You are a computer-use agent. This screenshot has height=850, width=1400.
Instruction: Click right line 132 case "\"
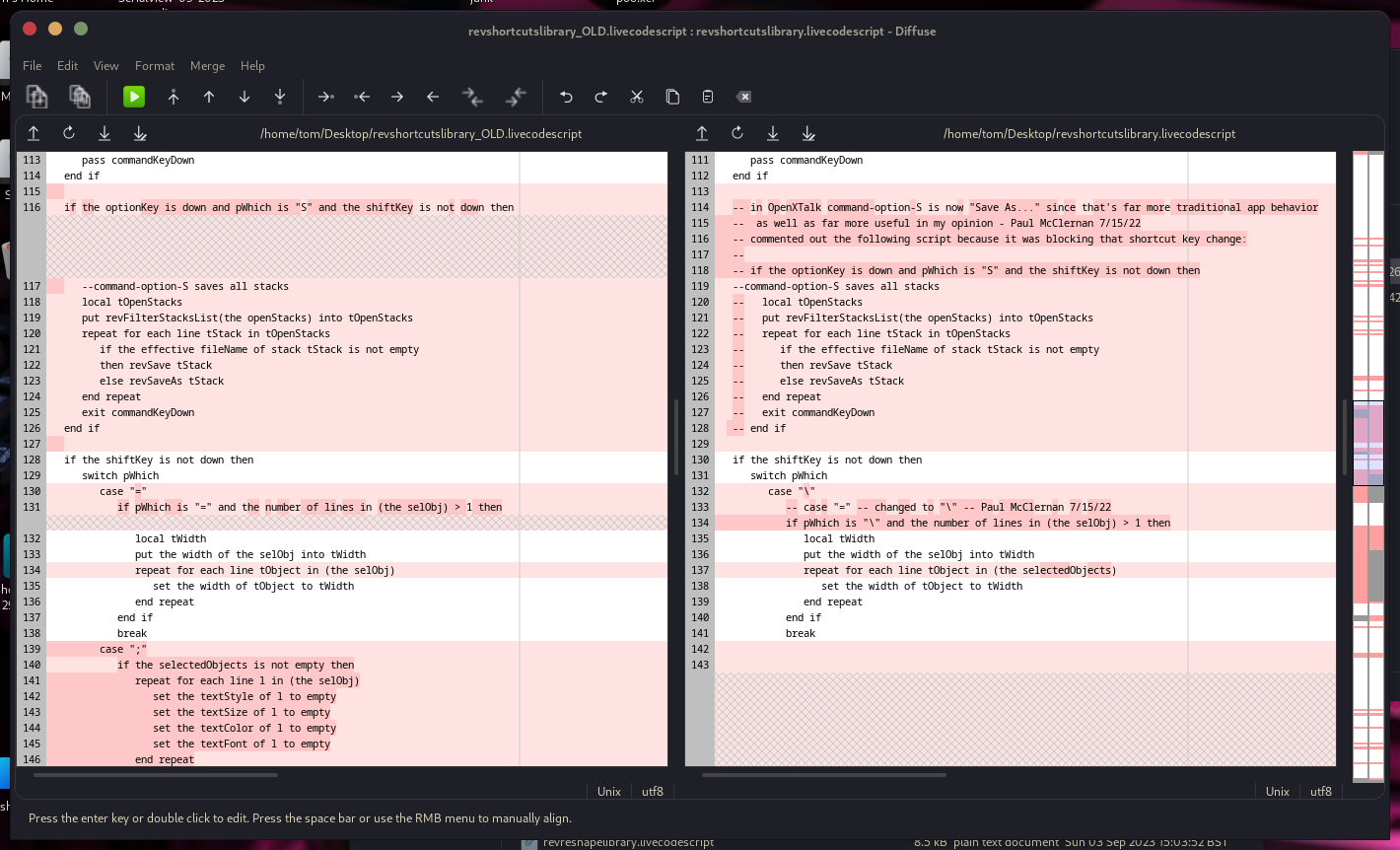(792, 491)
